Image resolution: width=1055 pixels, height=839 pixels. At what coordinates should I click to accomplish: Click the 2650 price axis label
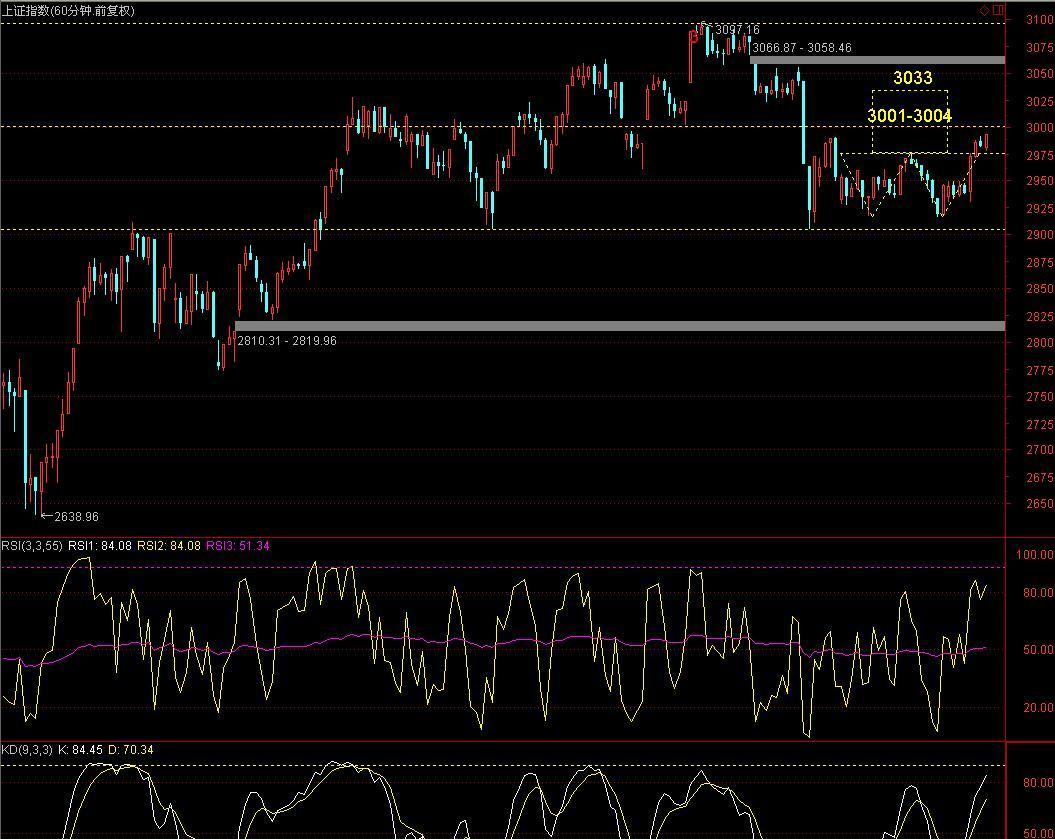click(1039, 503)
